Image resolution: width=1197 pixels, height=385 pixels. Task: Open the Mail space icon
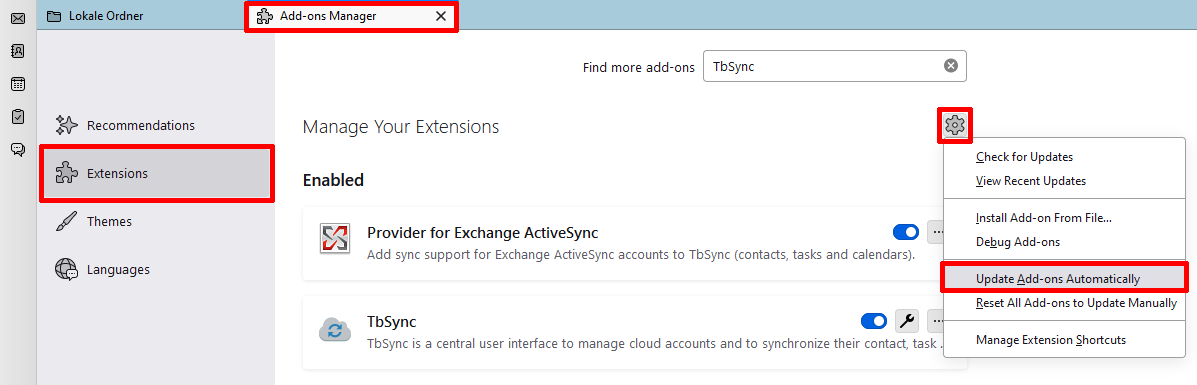tap(18, 17)
